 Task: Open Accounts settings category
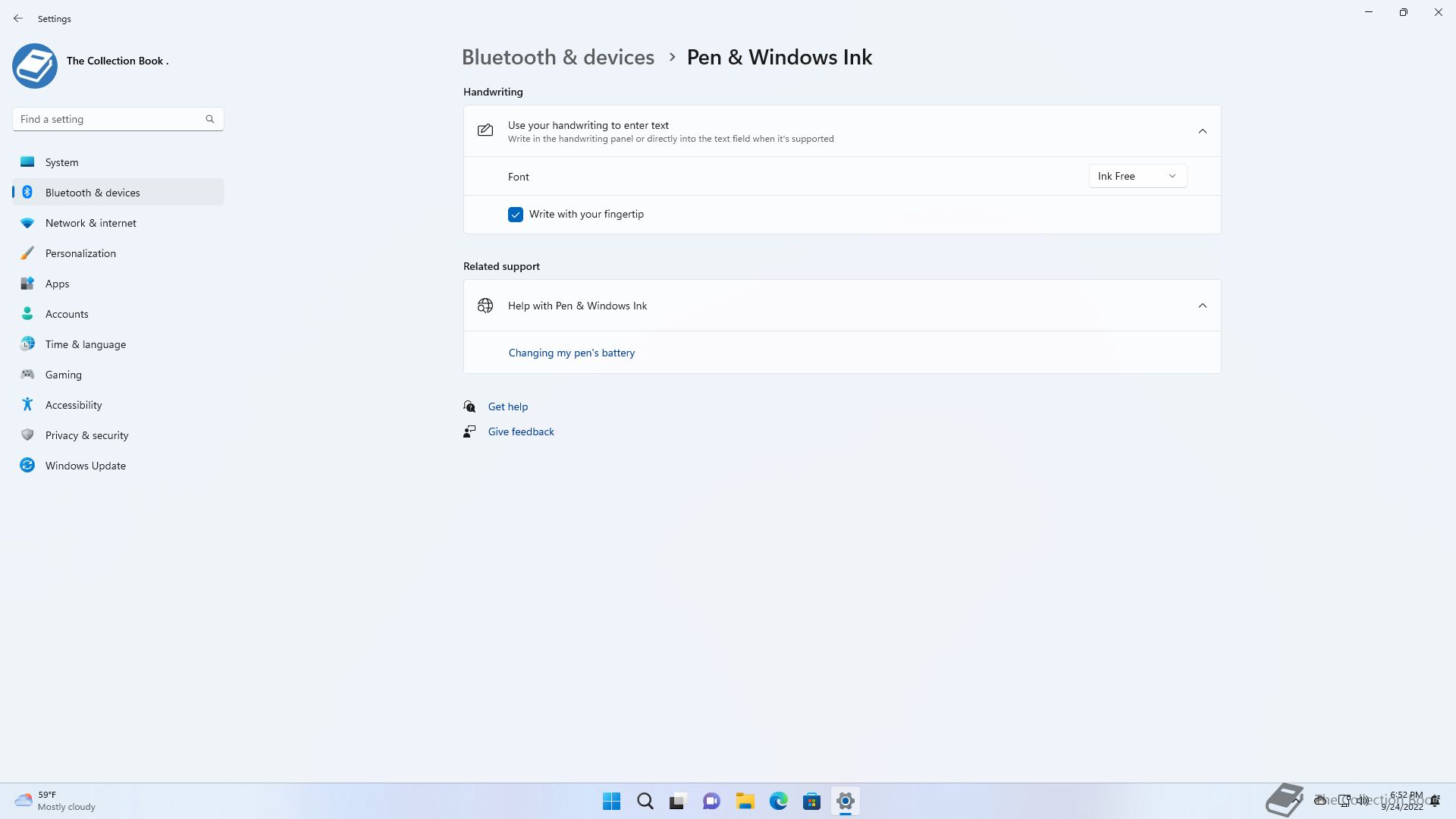(118, 314)
